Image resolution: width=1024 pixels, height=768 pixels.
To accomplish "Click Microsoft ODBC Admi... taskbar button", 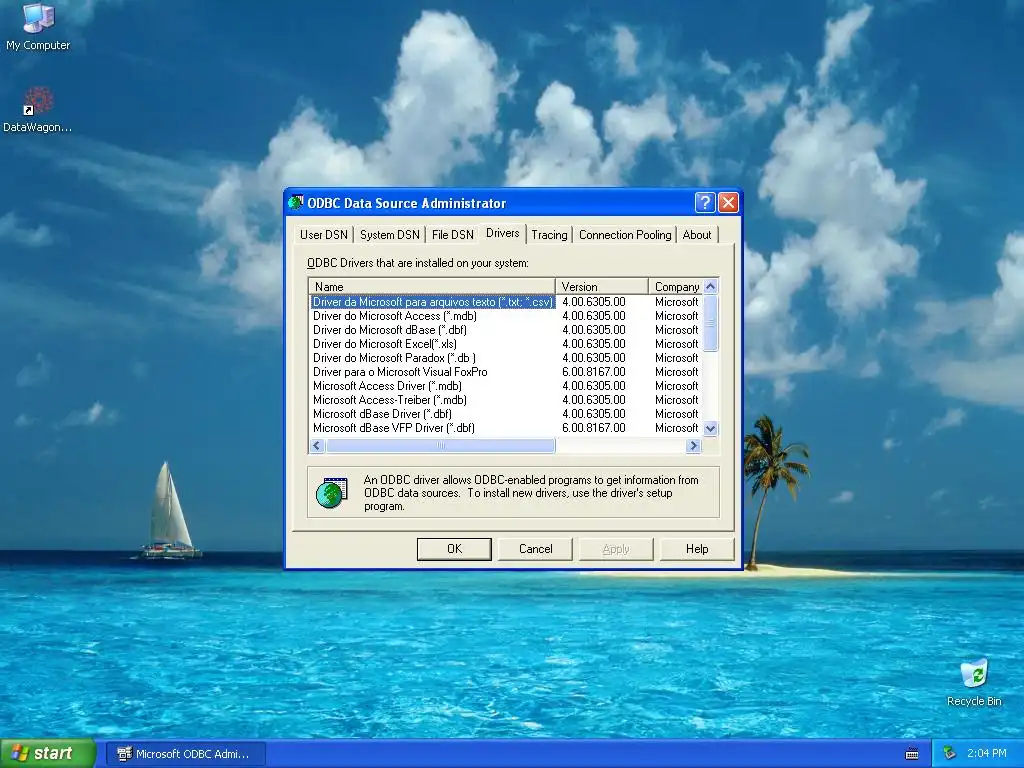I will coord(185,754).
